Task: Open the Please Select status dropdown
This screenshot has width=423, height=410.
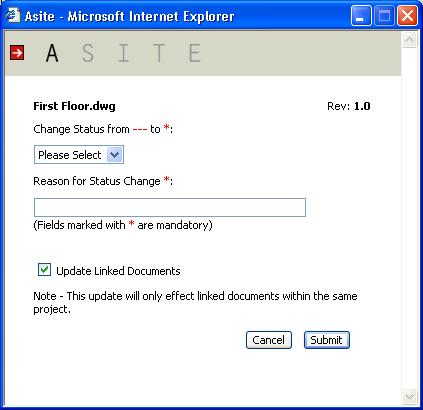Action: [79, 155]
